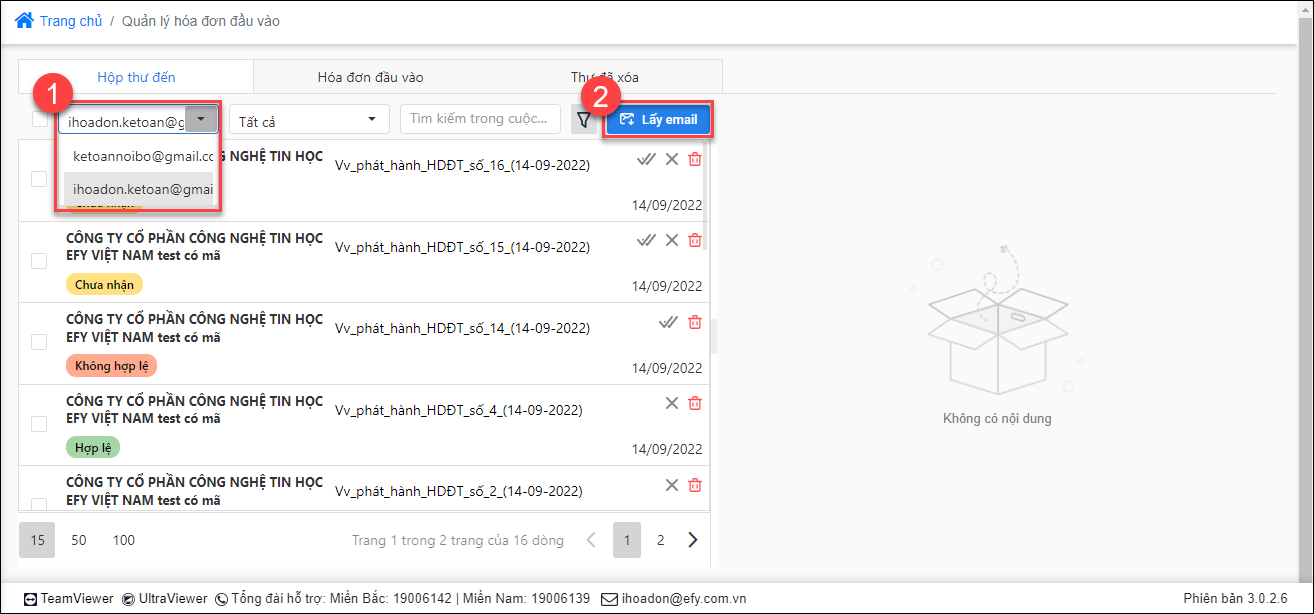Mark số_14 email read via double-check icon
This screenshot has width=1314, height=614.
coord(669,322)
